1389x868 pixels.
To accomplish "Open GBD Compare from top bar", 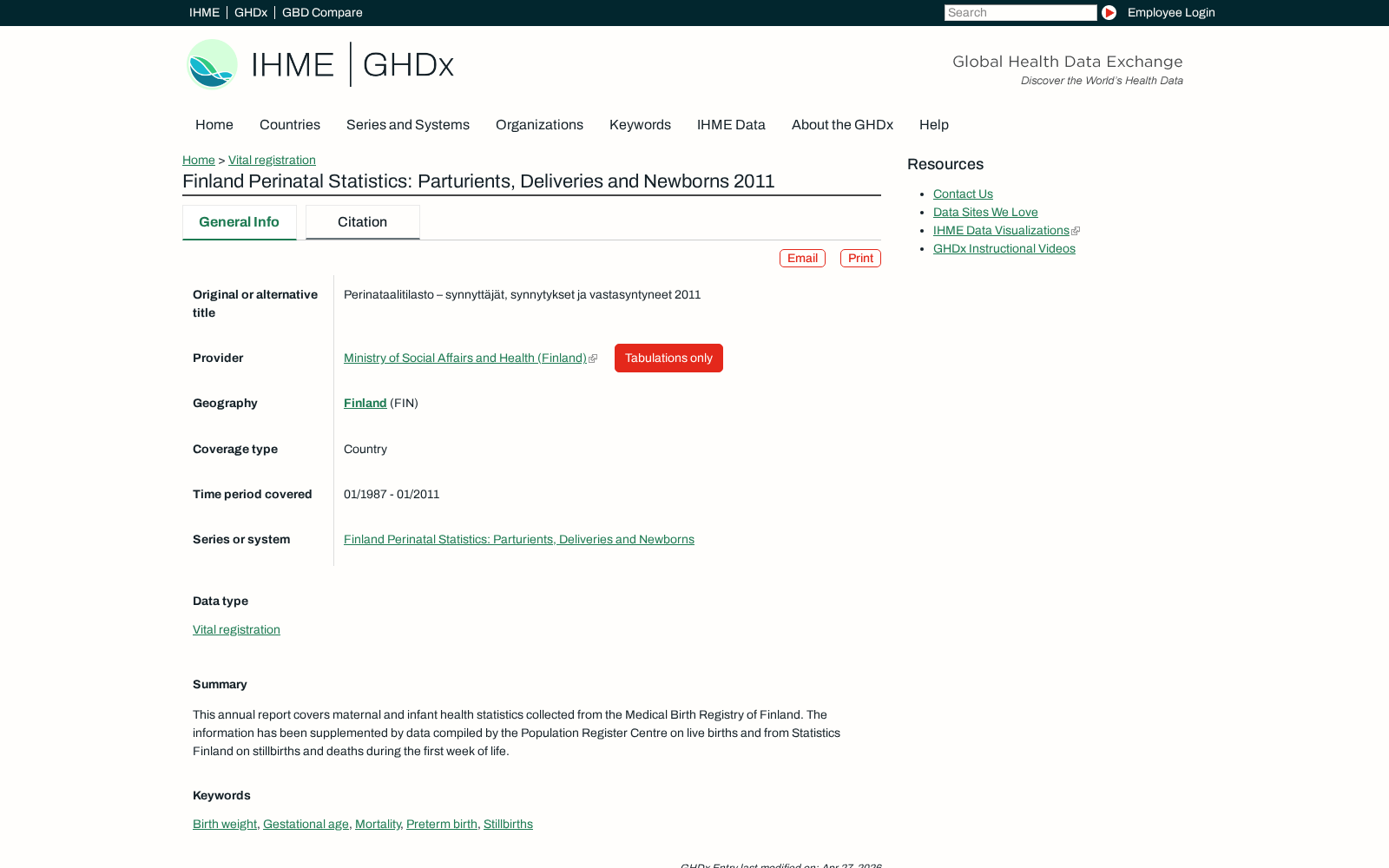I will (x=322, y=12).
